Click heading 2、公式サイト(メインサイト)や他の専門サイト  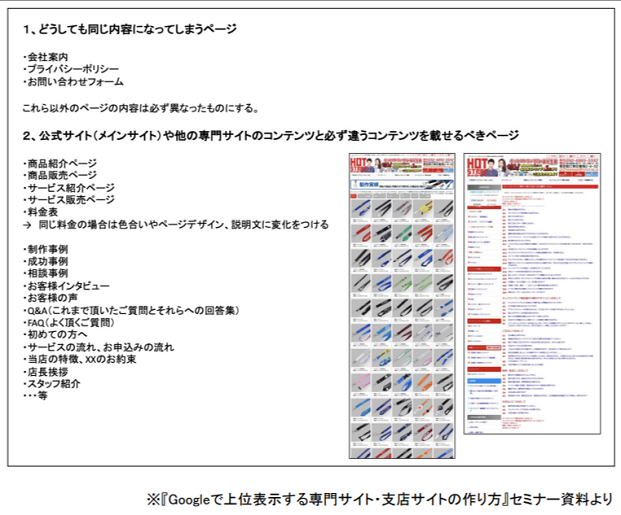(270, 136)
